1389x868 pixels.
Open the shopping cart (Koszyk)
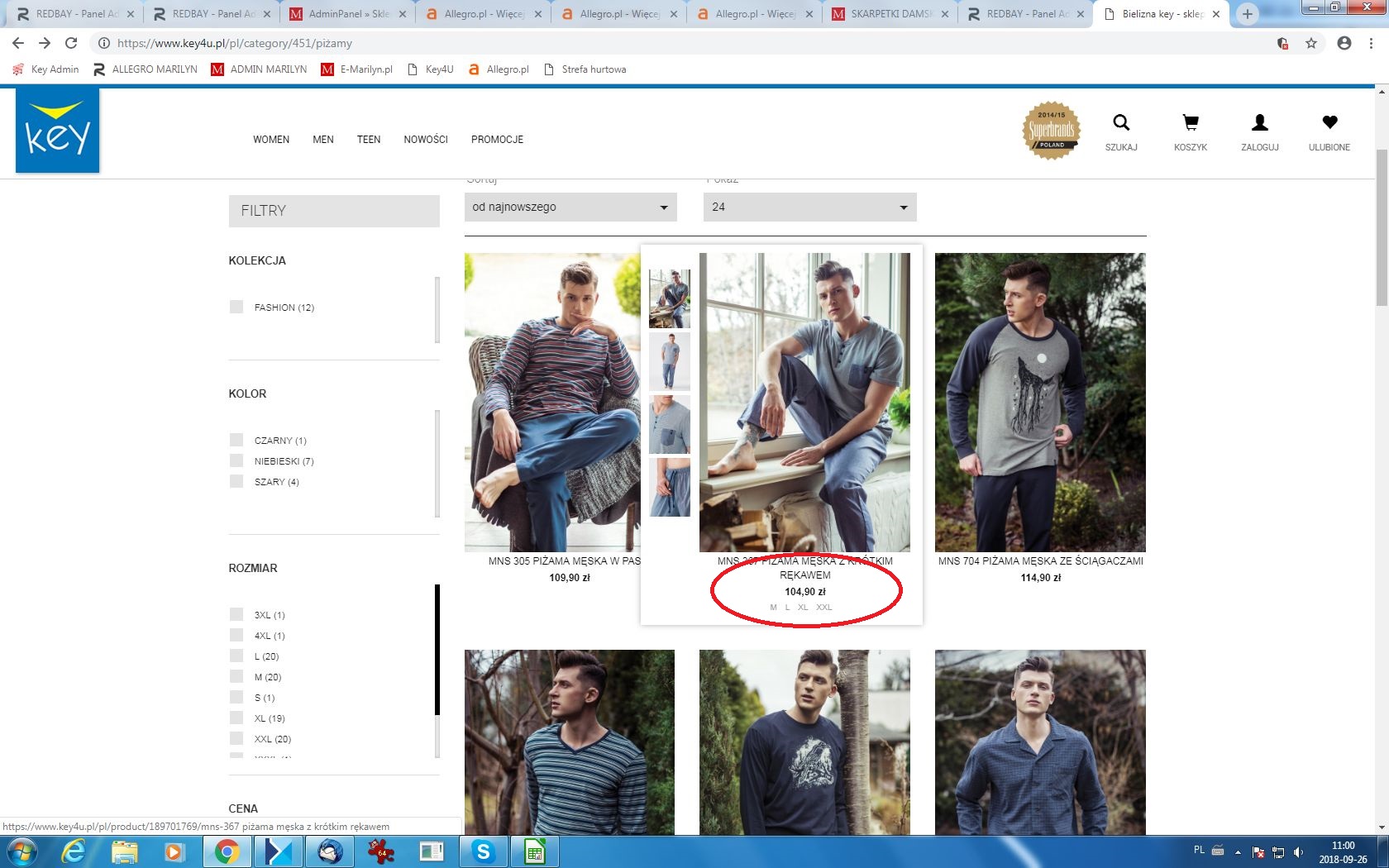tap(1191, 123)
